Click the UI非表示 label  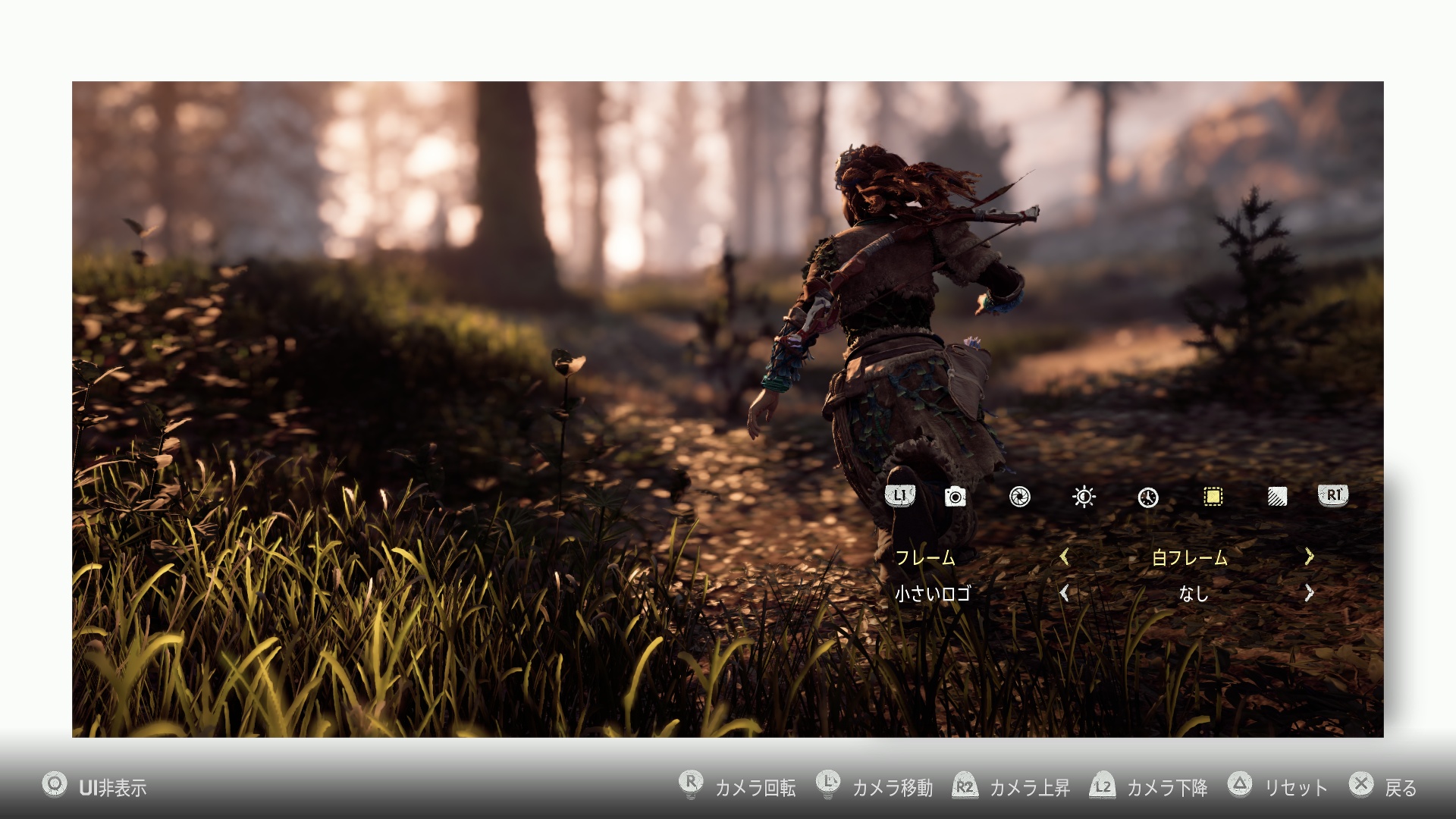click(113, 788)
